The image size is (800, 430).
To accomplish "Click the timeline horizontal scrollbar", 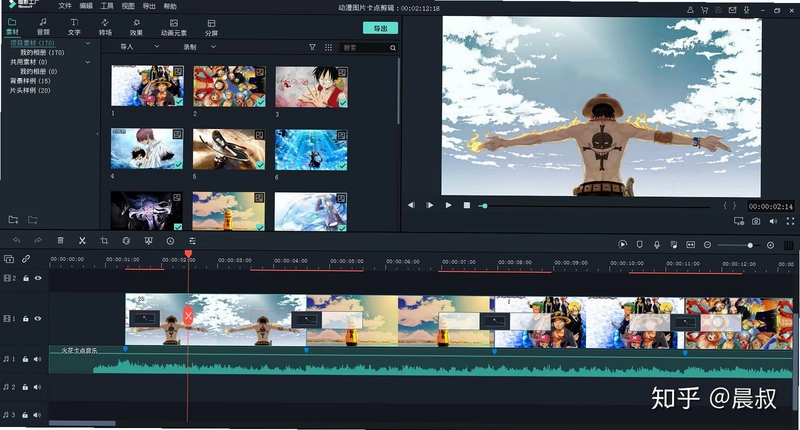I will tap(82, 423).
